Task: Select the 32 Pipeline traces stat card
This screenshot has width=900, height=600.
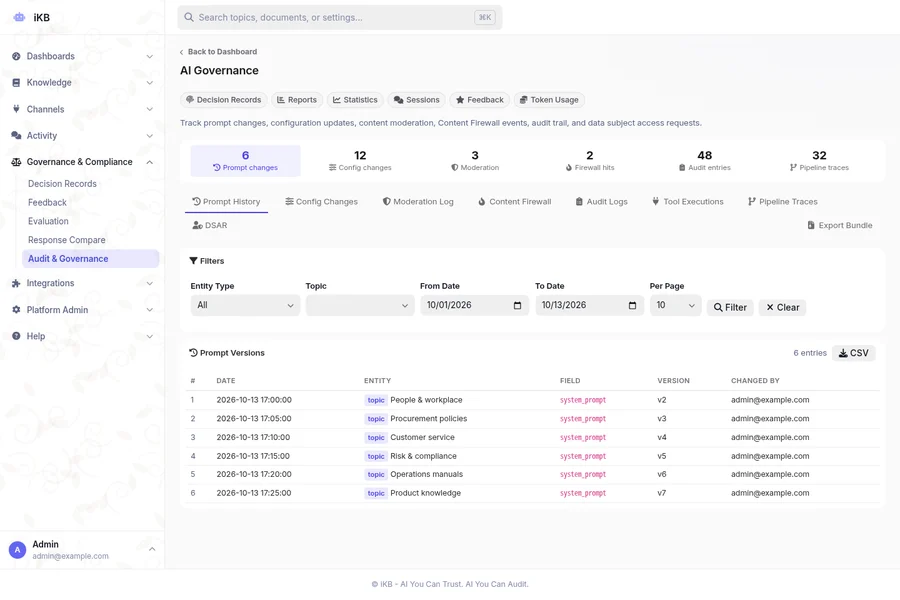Action: [x=819, y=161]
